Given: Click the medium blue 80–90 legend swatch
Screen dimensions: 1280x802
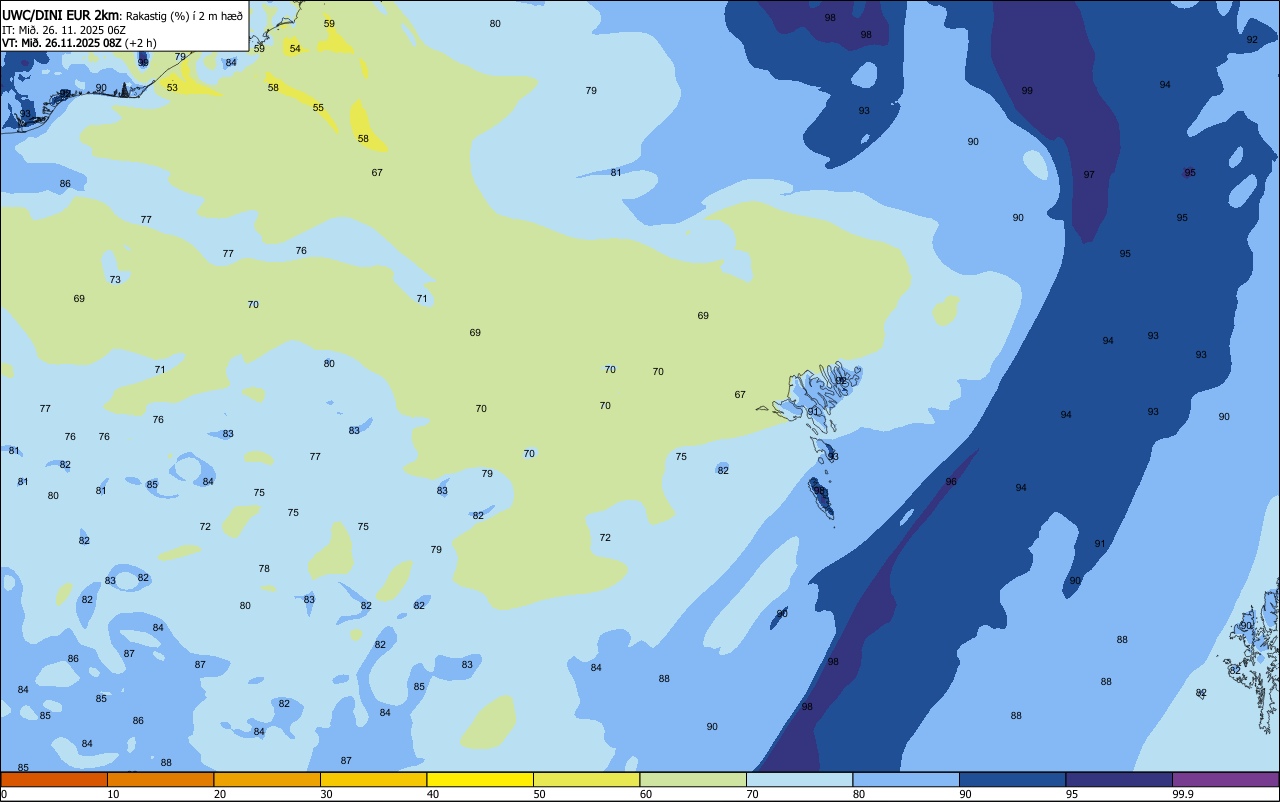Looking at the screenshot, I should click(906, 779).
